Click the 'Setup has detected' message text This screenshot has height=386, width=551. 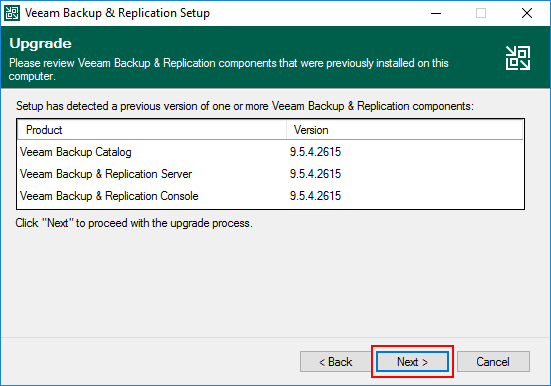coord(245,106)
